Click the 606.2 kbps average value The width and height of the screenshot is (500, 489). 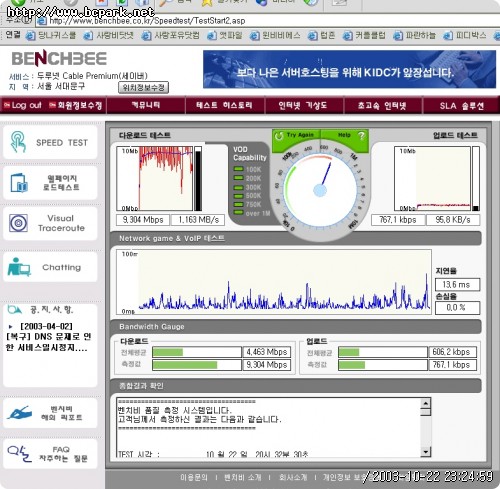click(452, 352)
